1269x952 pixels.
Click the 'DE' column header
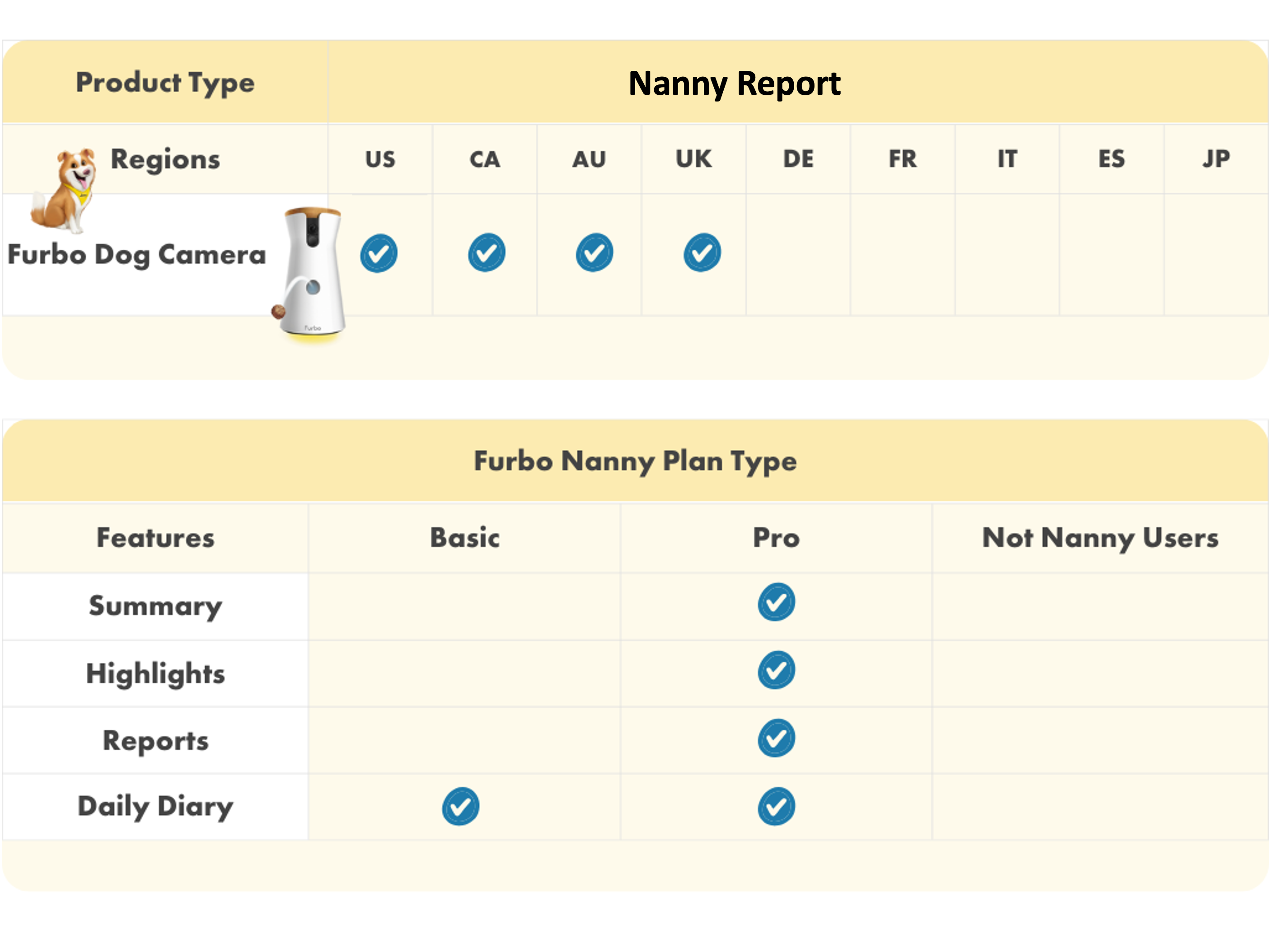coord(798,159)
